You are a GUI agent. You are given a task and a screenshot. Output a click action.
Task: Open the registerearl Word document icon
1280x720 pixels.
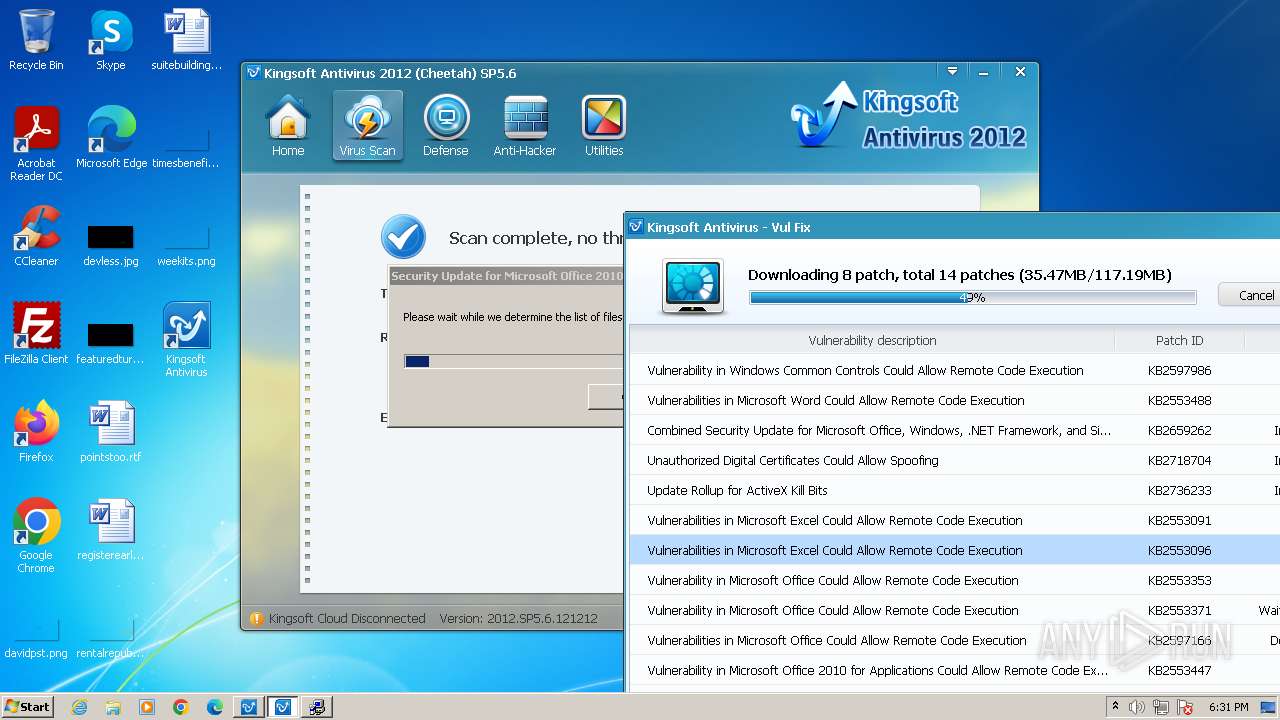tap(111, 530)
